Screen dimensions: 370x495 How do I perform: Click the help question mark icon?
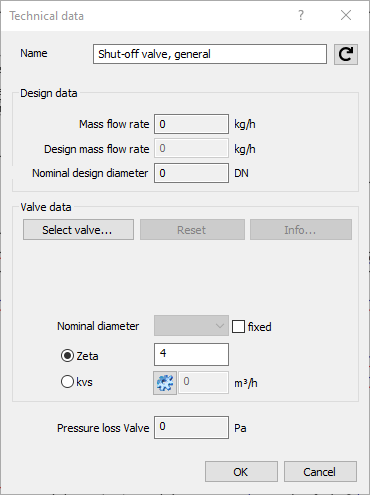(301, 15)
